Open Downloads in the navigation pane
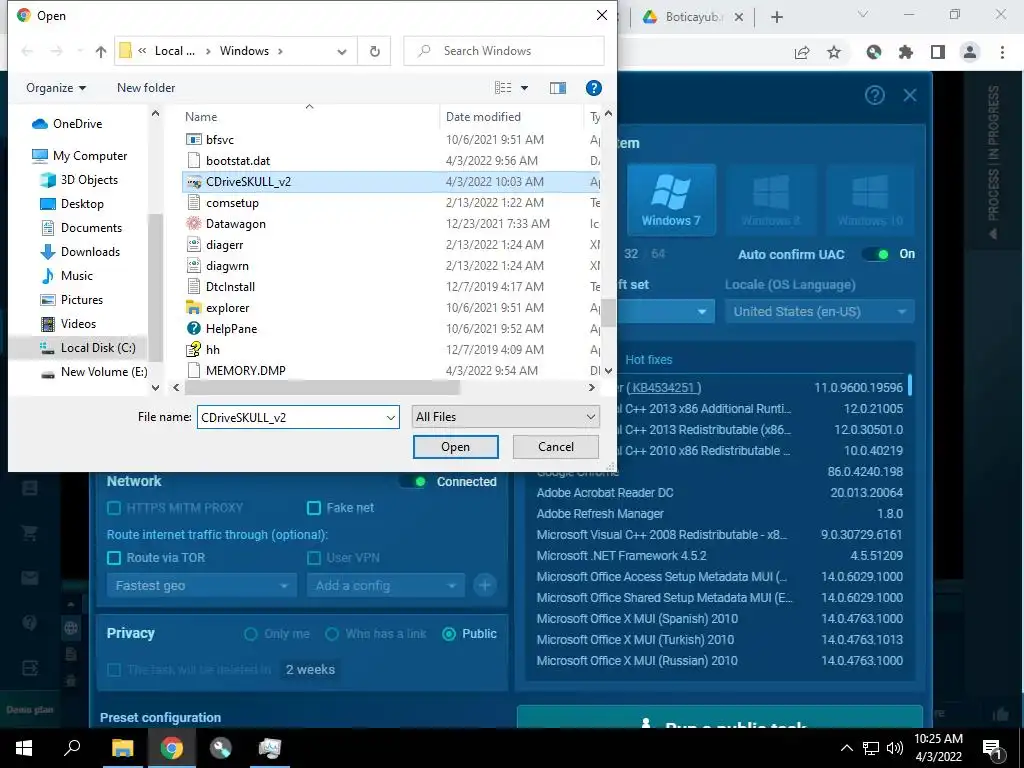 [80, 251]
